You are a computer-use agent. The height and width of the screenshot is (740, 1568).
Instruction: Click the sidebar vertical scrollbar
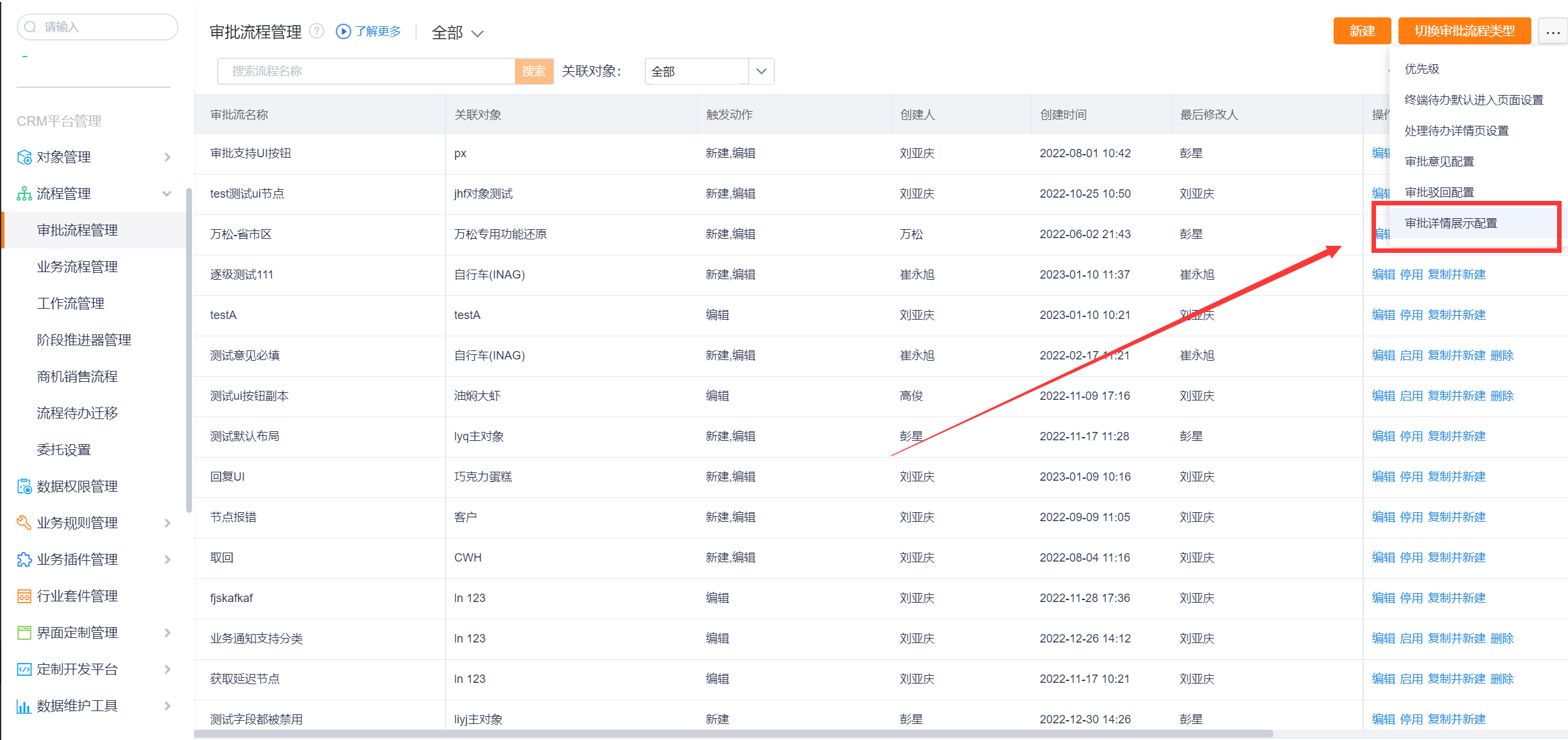pos(189,350)
